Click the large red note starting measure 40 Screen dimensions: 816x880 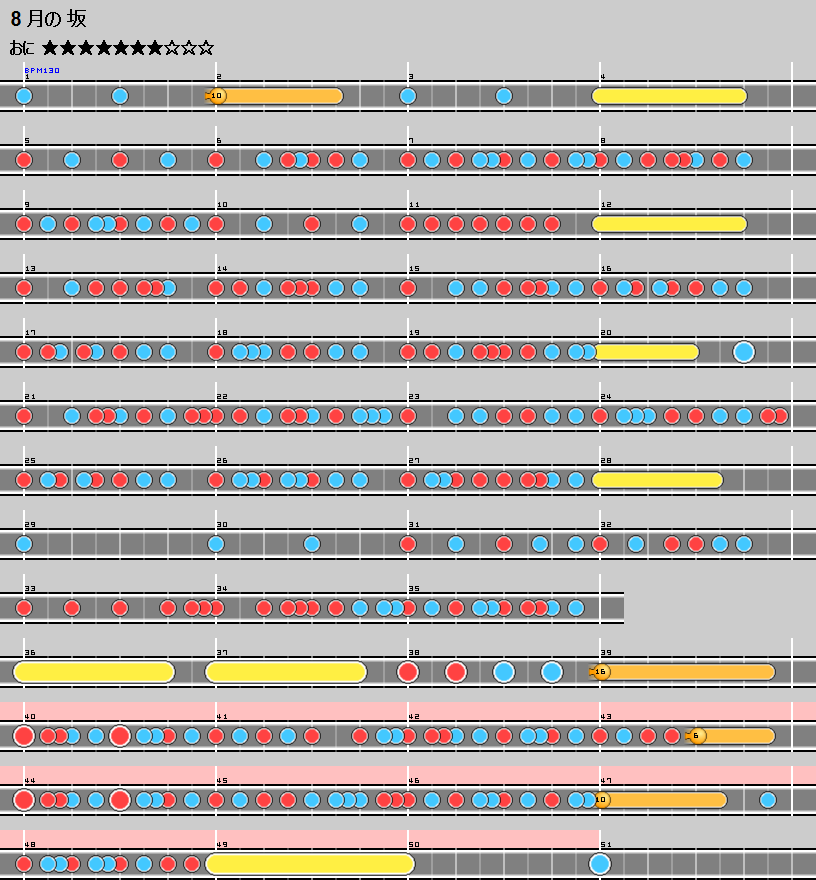click(24, 736)
